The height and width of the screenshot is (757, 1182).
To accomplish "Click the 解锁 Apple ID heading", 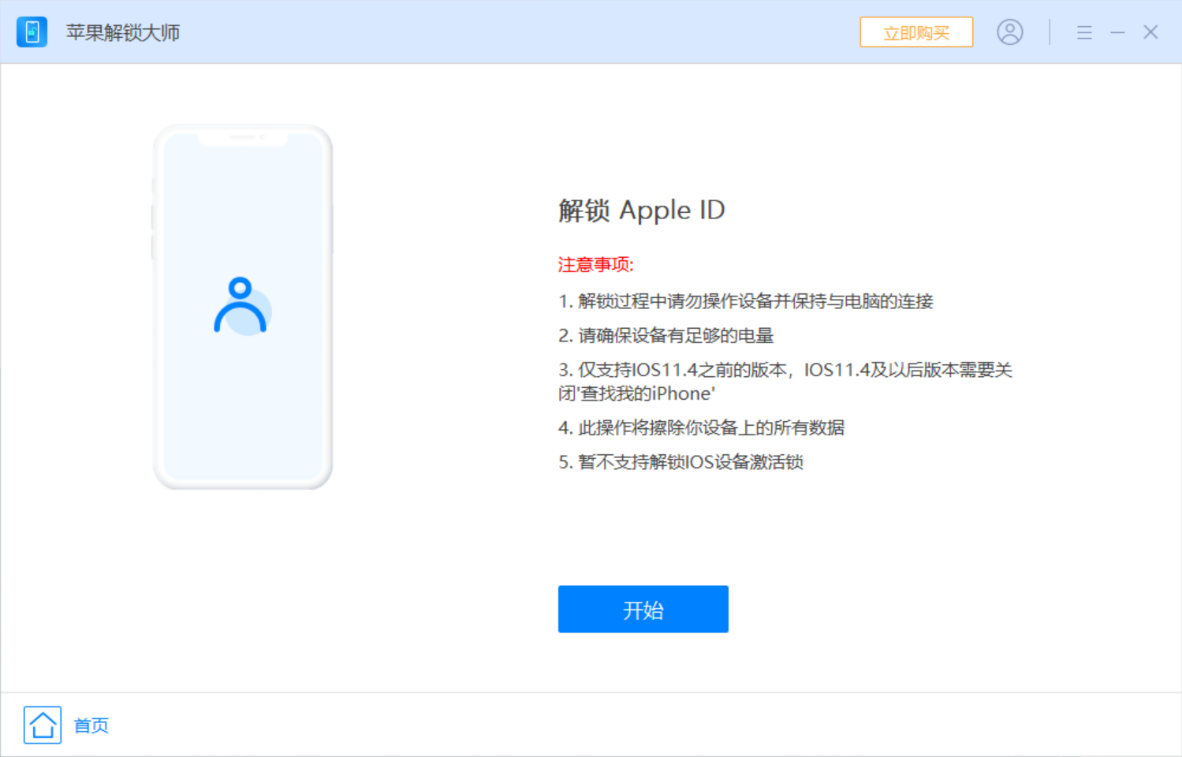I will [641, 210].
